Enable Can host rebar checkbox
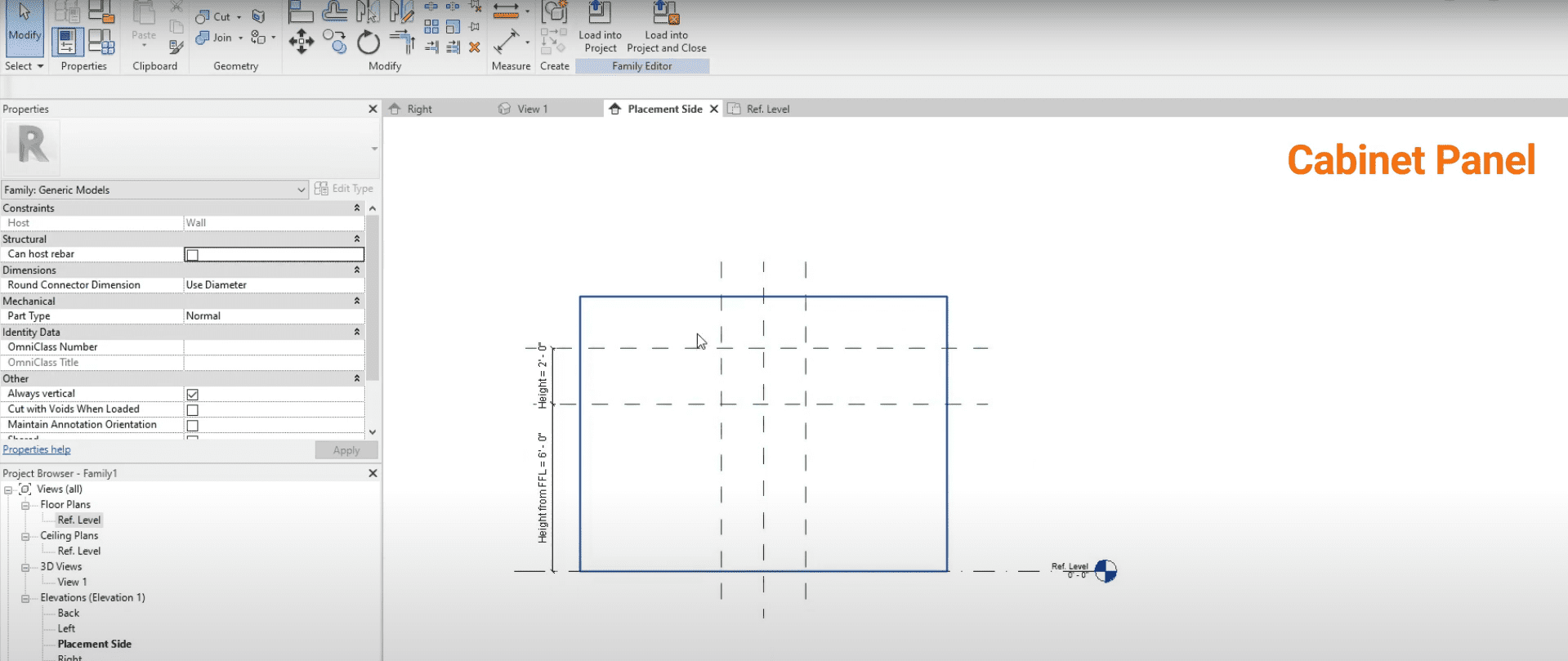Image resolution: width=1568 pixels, height=661 pixels. tap(193, 255)
